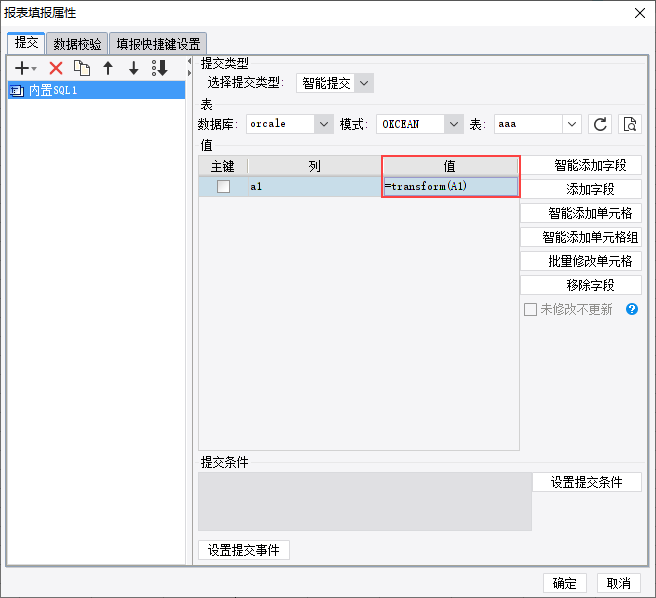The image size is (656, 598).
Task: Click the add (plus) submit item icon
Action: 22,68
